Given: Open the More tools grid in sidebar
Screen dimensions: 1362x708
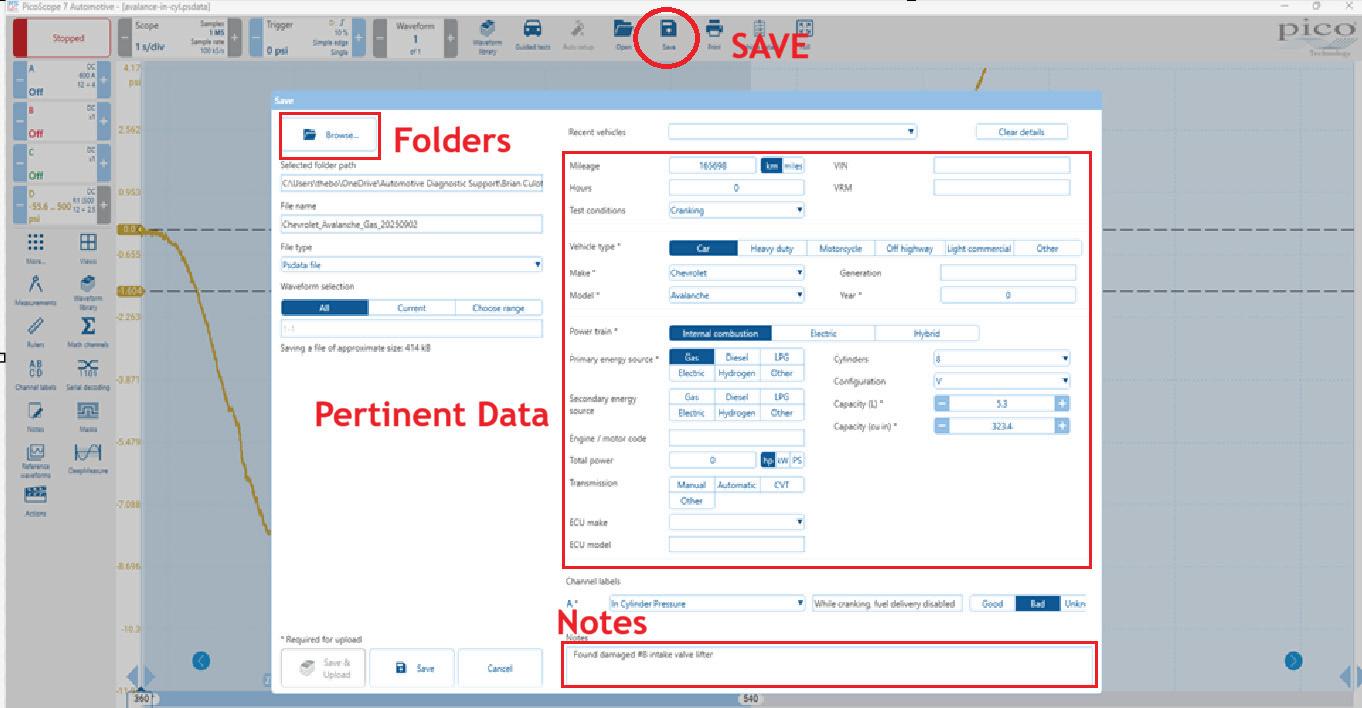Looking at the screenshot, I should pyautogui.click(x=36, y=246).
